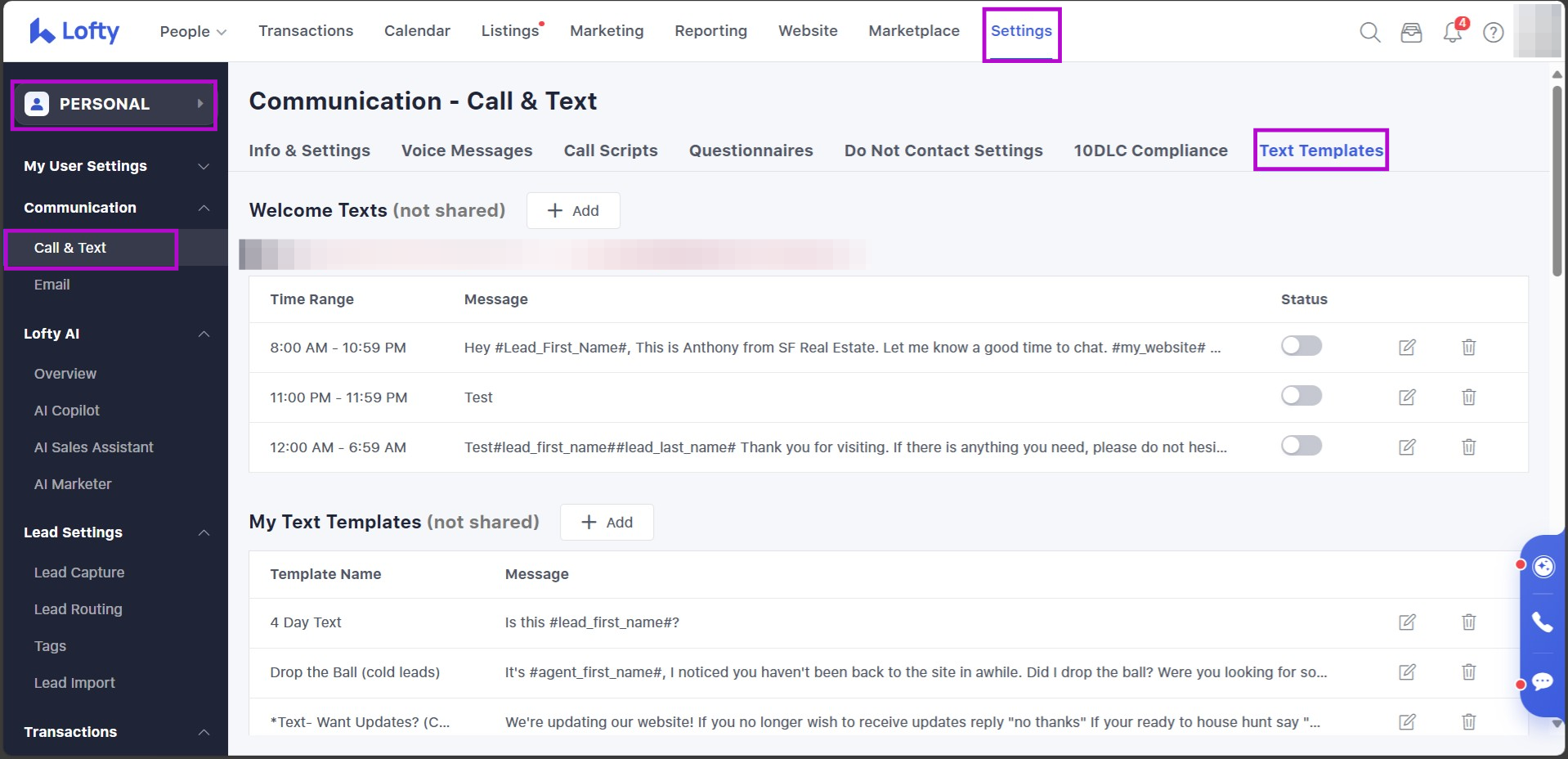Delete the 11:00 PM Test welcome text
The width and height of the screenshot is (1568, 759).
[x=1468, y=397]
